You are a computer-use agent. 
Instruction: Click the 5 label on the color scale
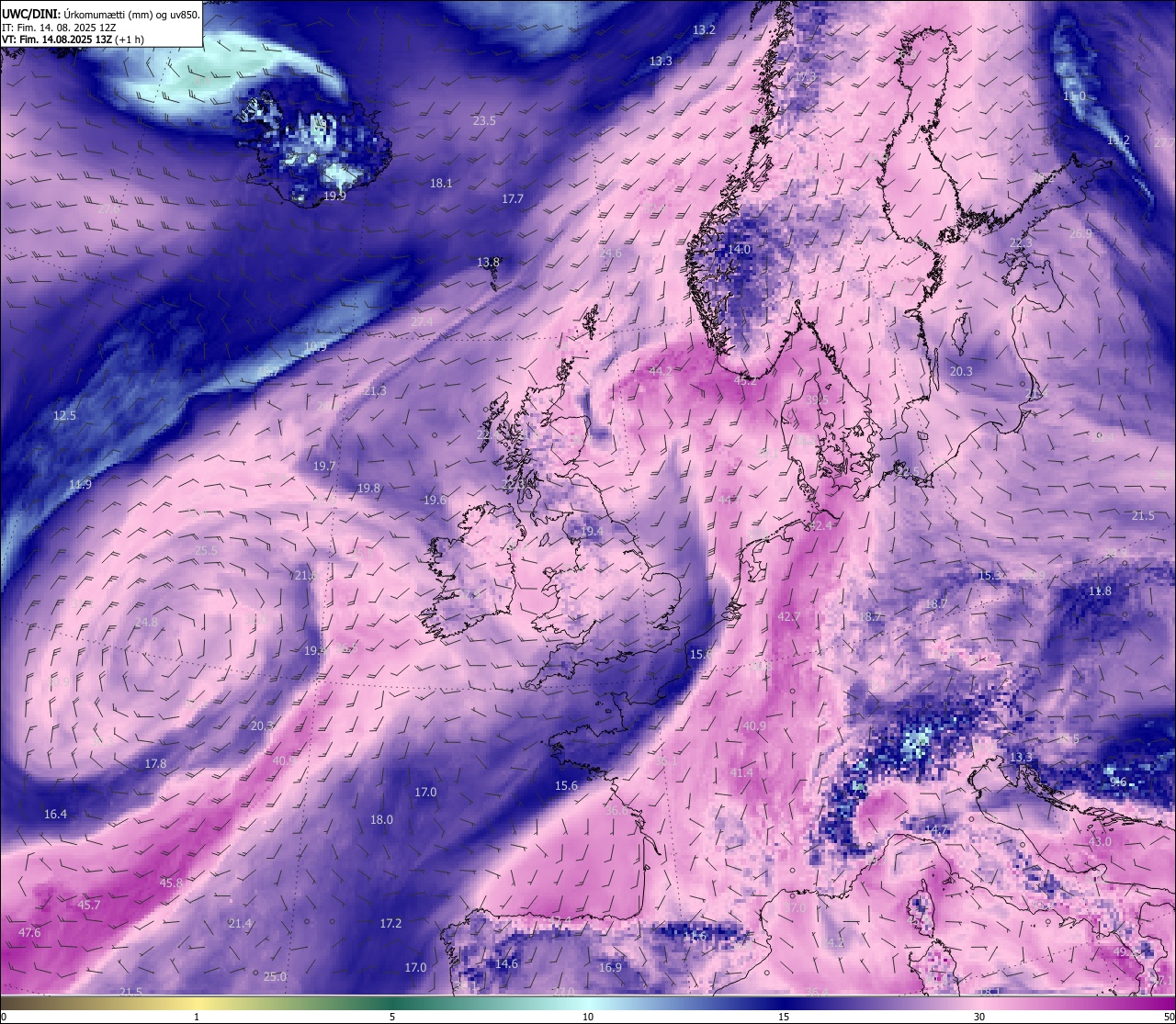(x=392, y=1017)
